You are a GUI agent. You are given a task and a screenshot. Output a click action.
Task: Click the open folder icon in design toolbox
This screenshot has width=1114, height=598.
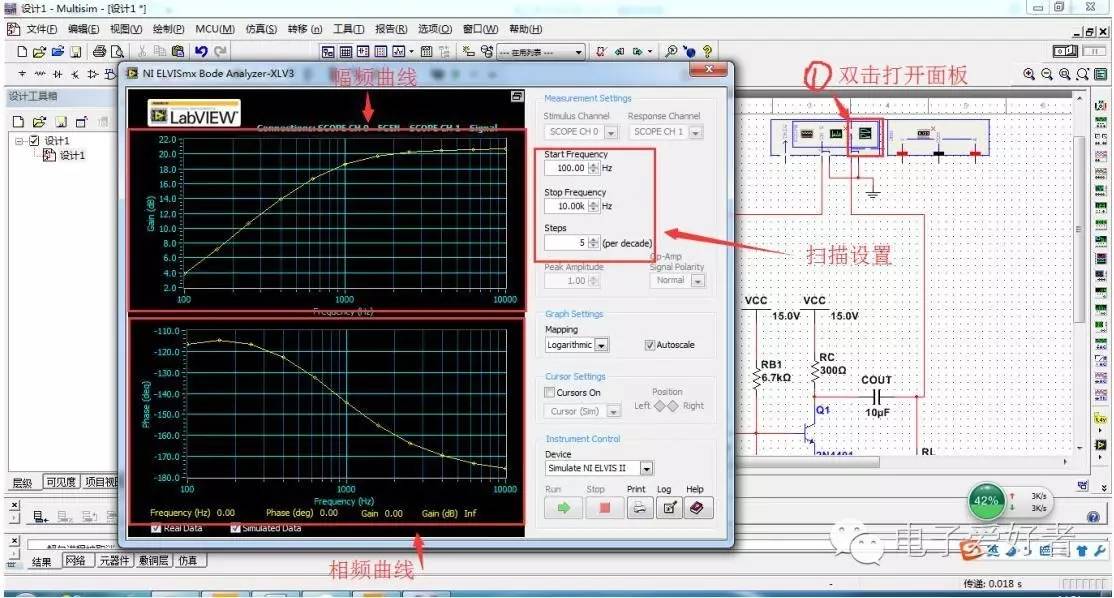(x=39, y=121)
